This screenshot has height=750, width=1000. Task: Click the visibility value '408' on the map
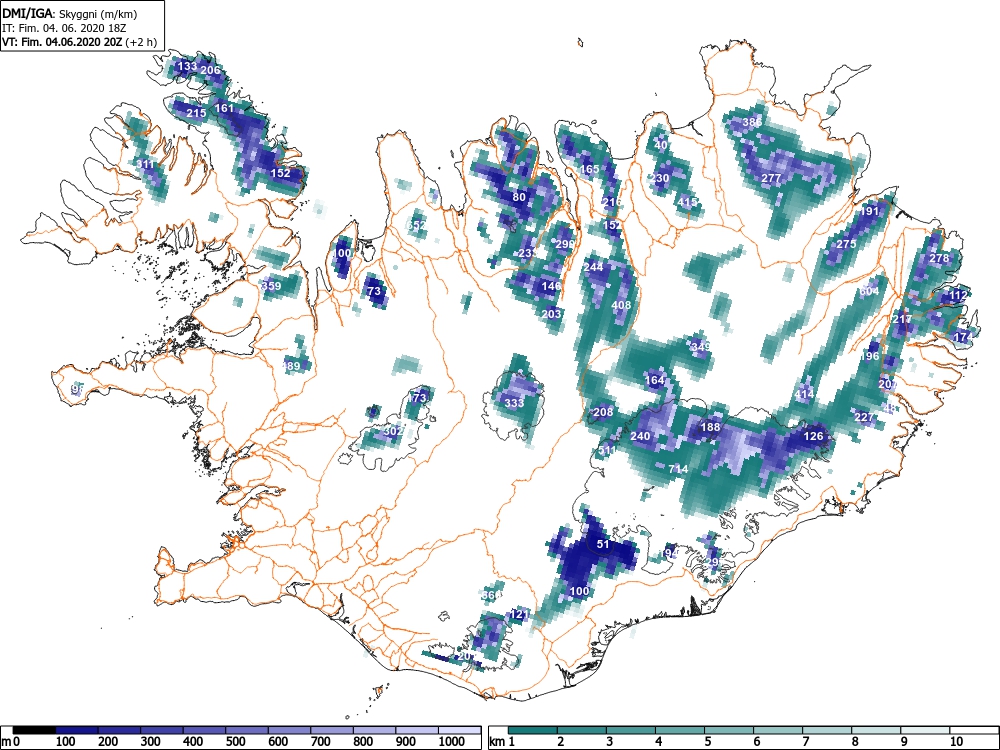(621, 305)
